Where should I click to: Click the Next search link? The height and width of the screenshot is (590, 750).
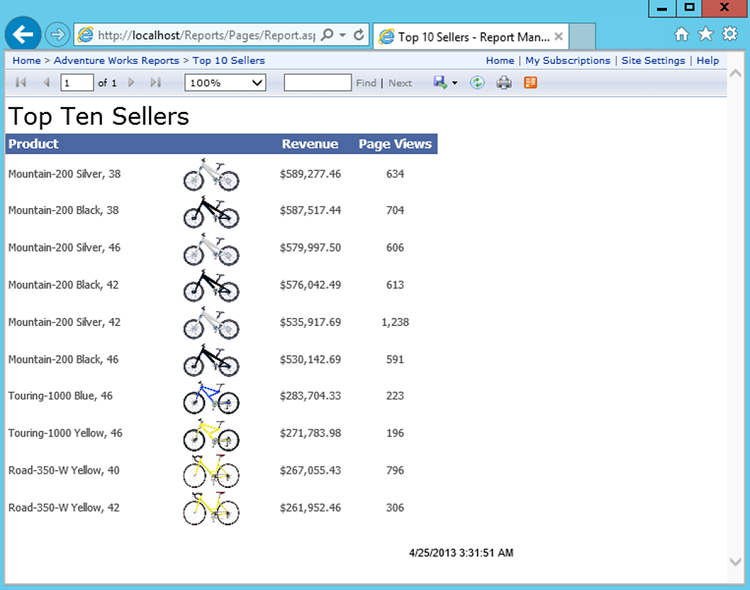(x=400, y=83)
